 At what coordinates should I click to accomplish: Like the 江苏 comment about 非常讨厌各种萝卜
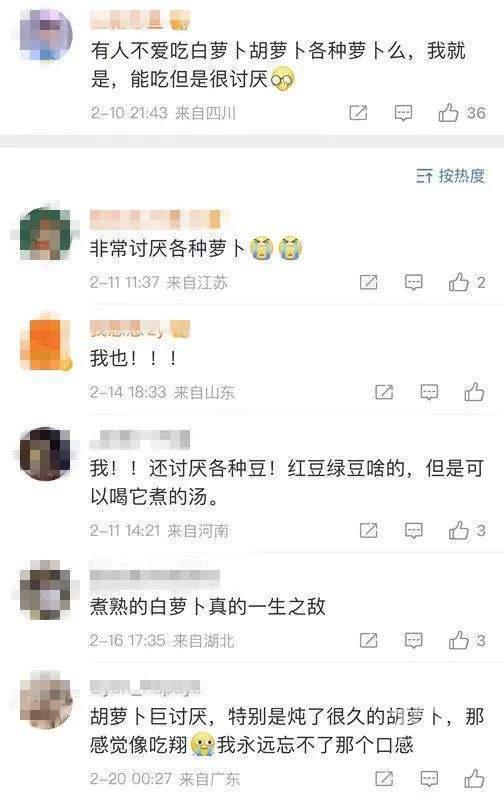tap(459, 282)
